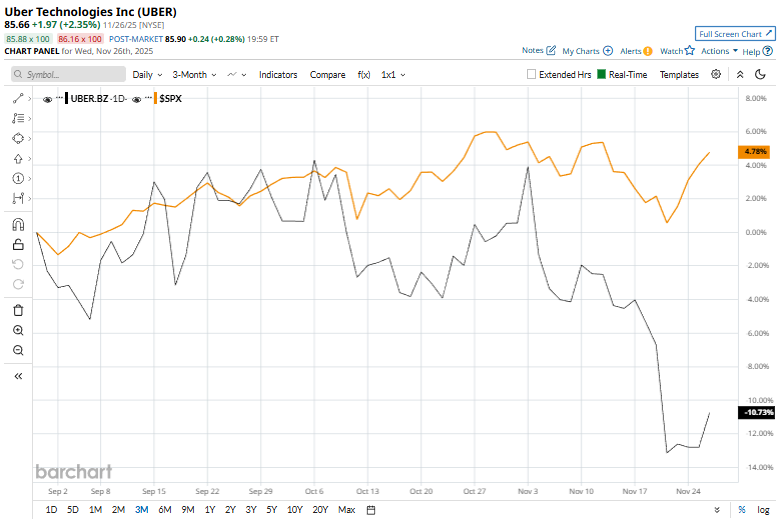The image size is (777, 526).
Task: Select the 6M time range
Action: coord(165,510)
